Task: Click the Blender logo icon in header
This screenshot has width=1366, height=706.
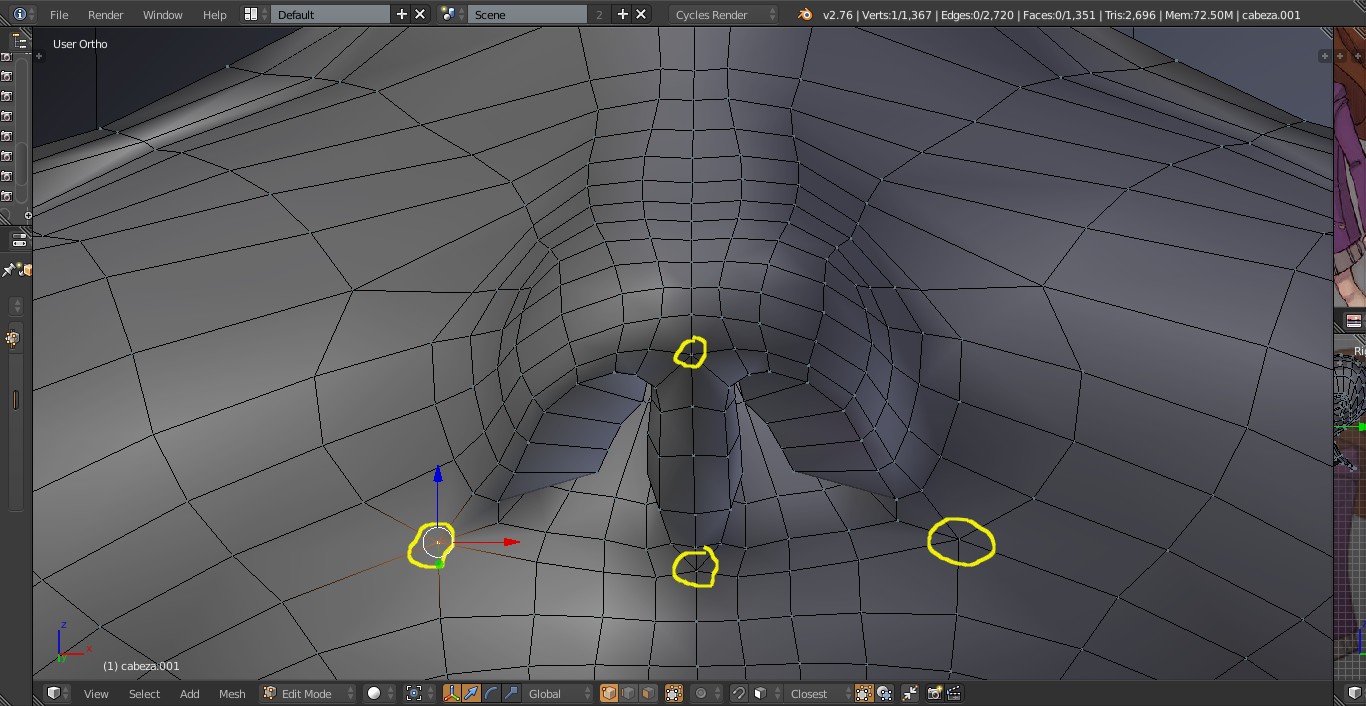Action: click(x=805, y=14)
